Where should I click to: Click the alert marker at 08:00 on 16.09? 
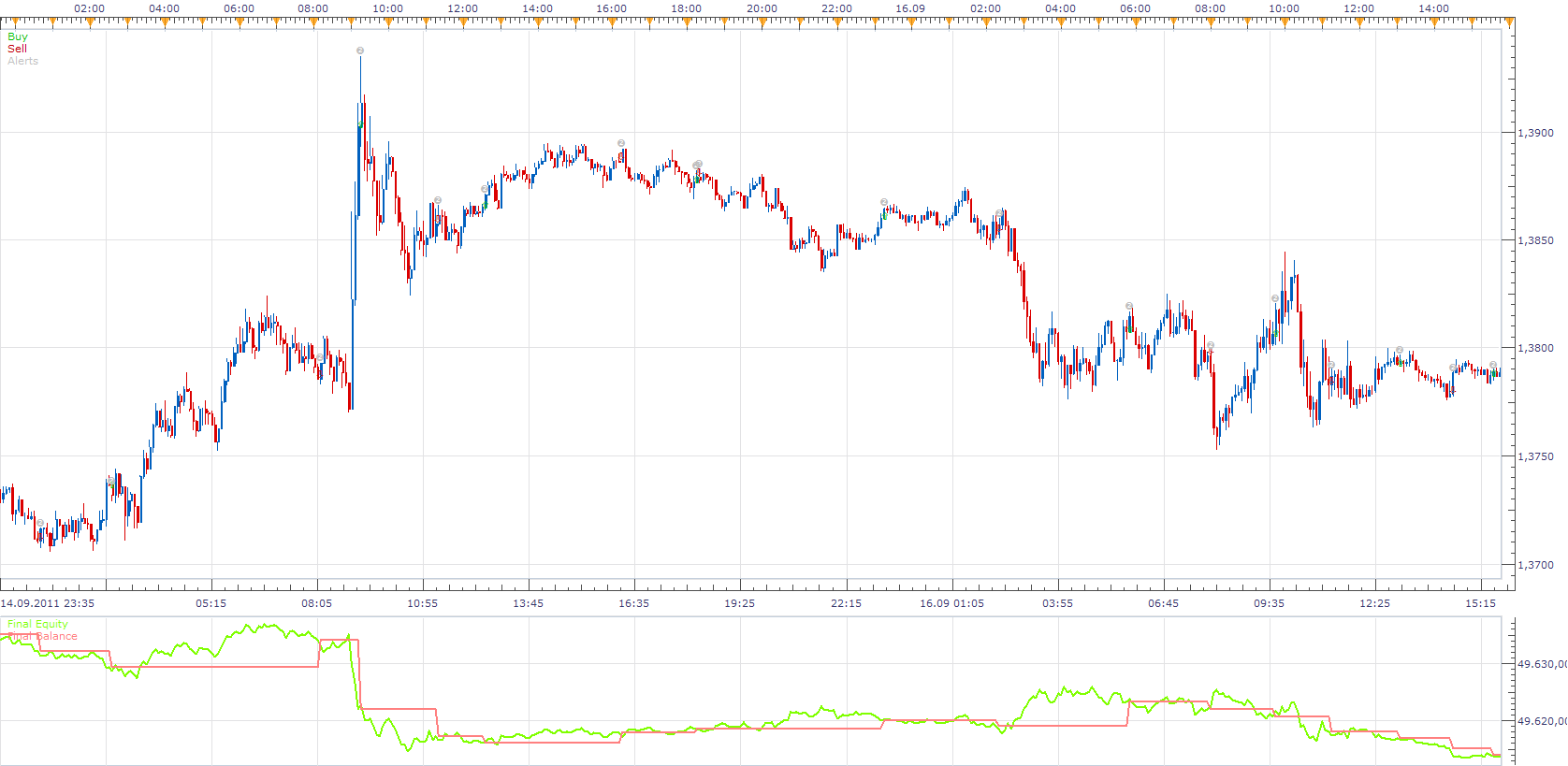[x=1211, y=346]
